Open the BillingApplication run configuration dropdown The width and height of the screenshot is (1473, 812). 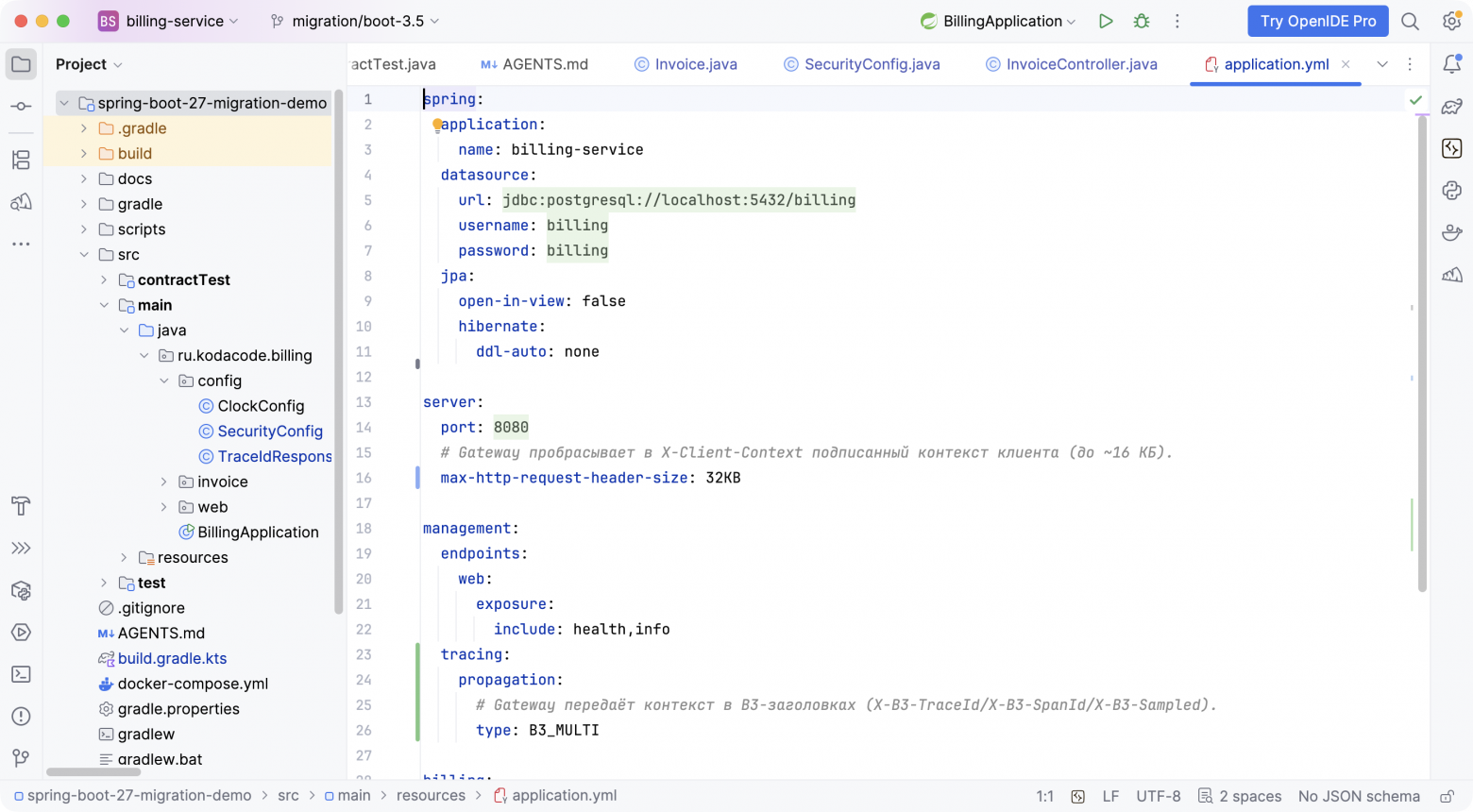coord(998,21)
